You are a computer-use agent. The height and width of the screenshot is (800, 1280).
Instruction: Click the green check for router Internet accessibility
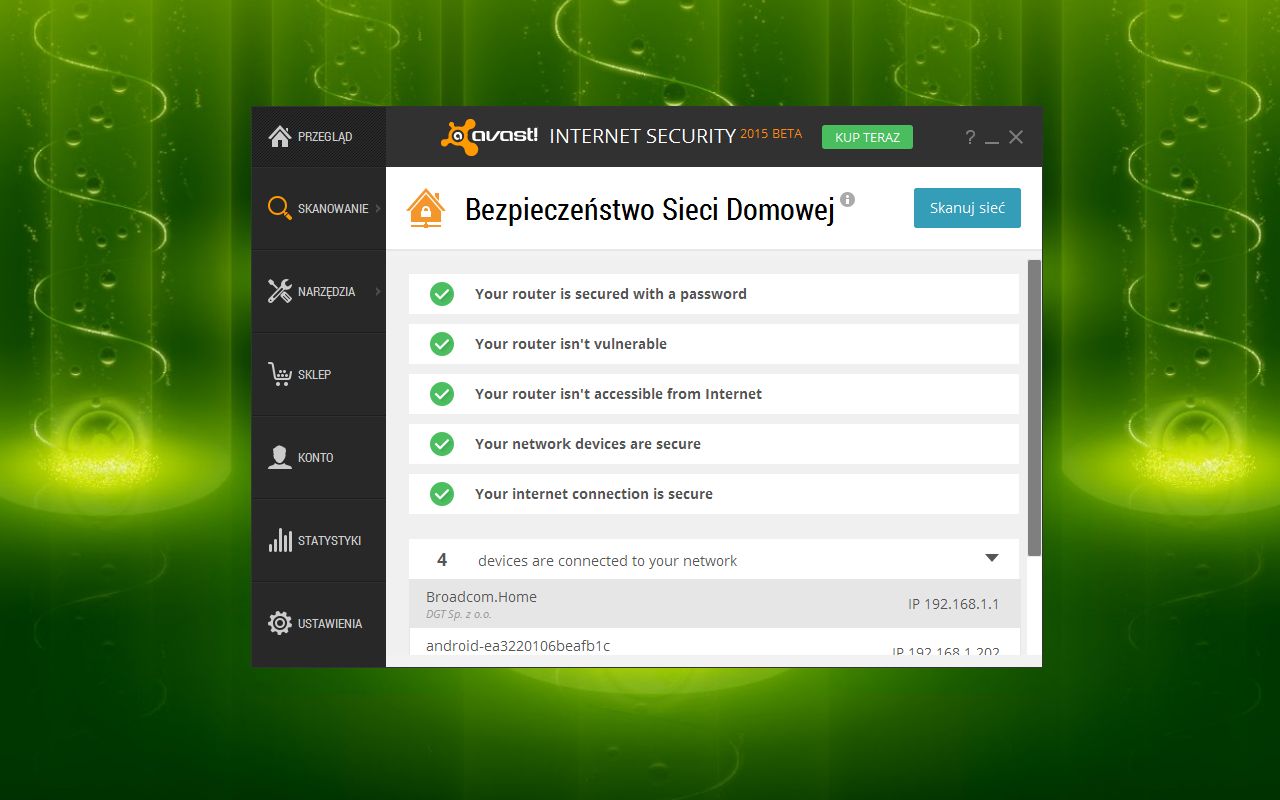point(442,394)
